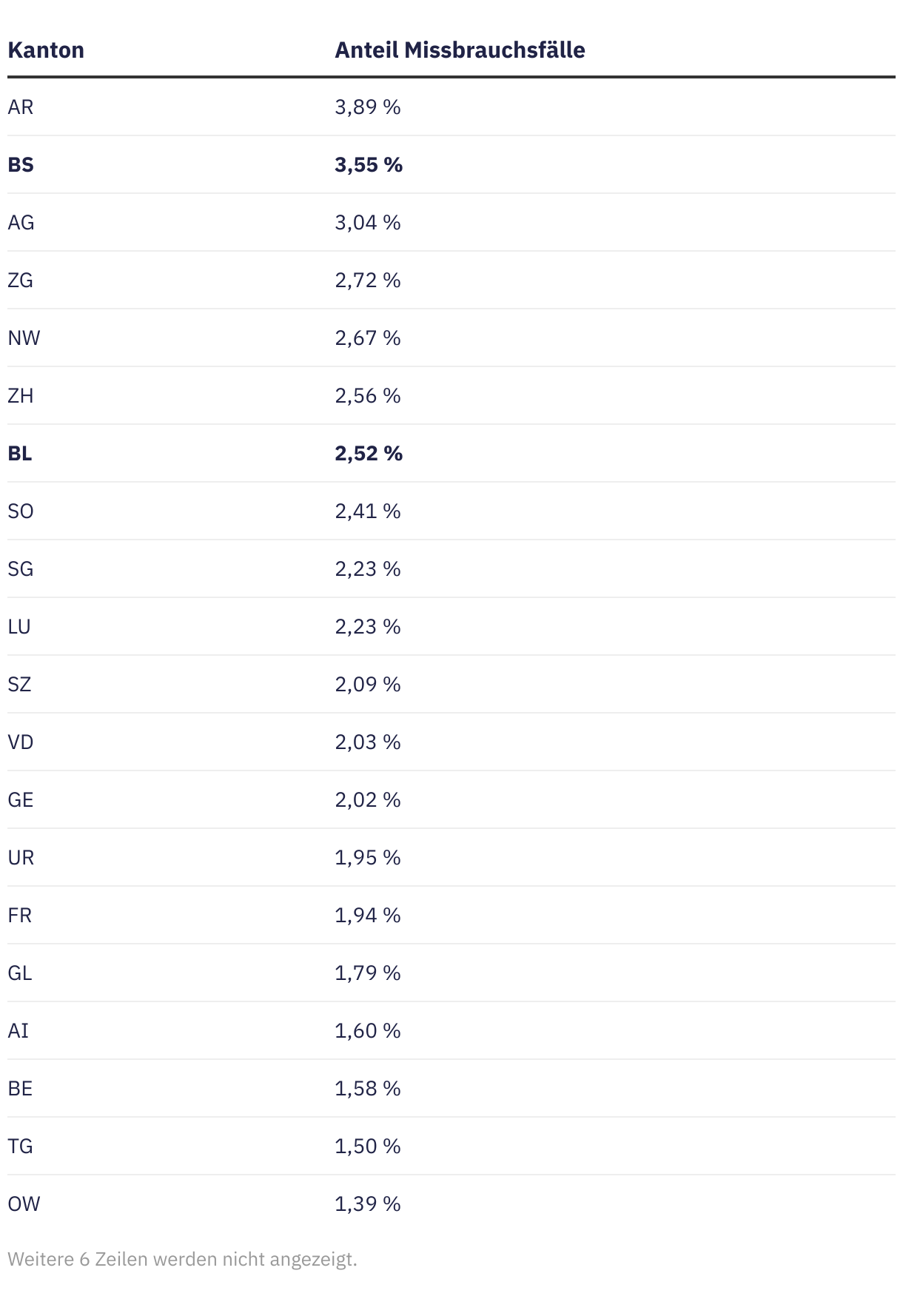Click the bold 3,55 % value
The width and height of the screenshot is (903, 1316).
368,165
